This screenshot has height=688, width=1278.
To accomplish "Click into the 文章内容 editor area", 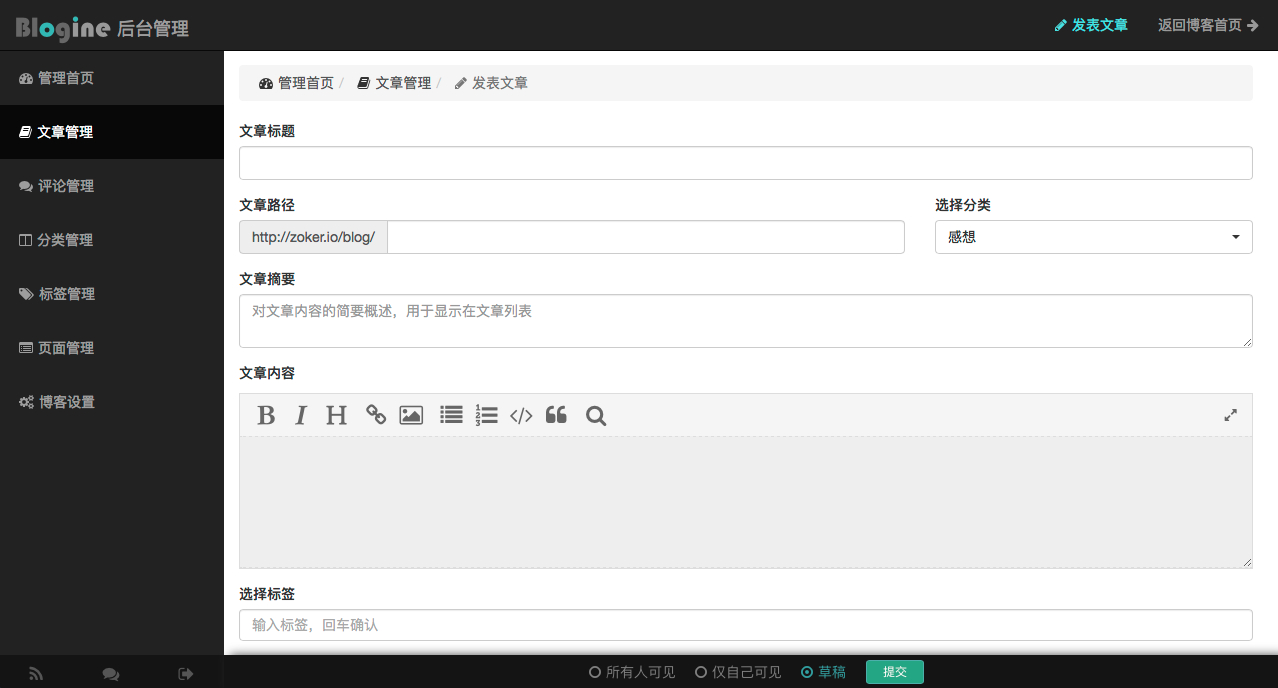I will tap(745, 502).
